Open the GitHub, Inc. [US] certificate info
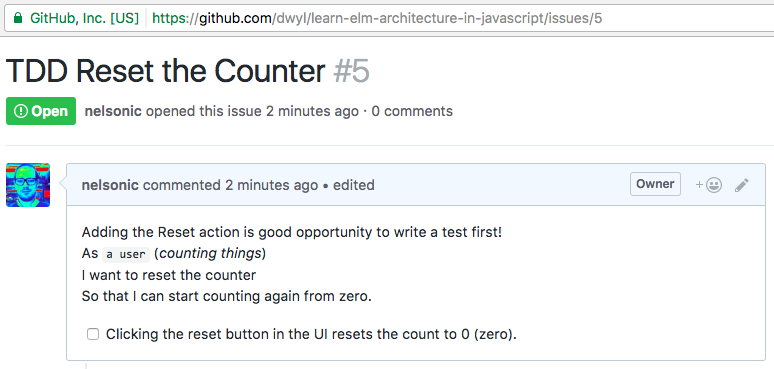The height and width of the screenshot is (369, 774). click(84, 19)
